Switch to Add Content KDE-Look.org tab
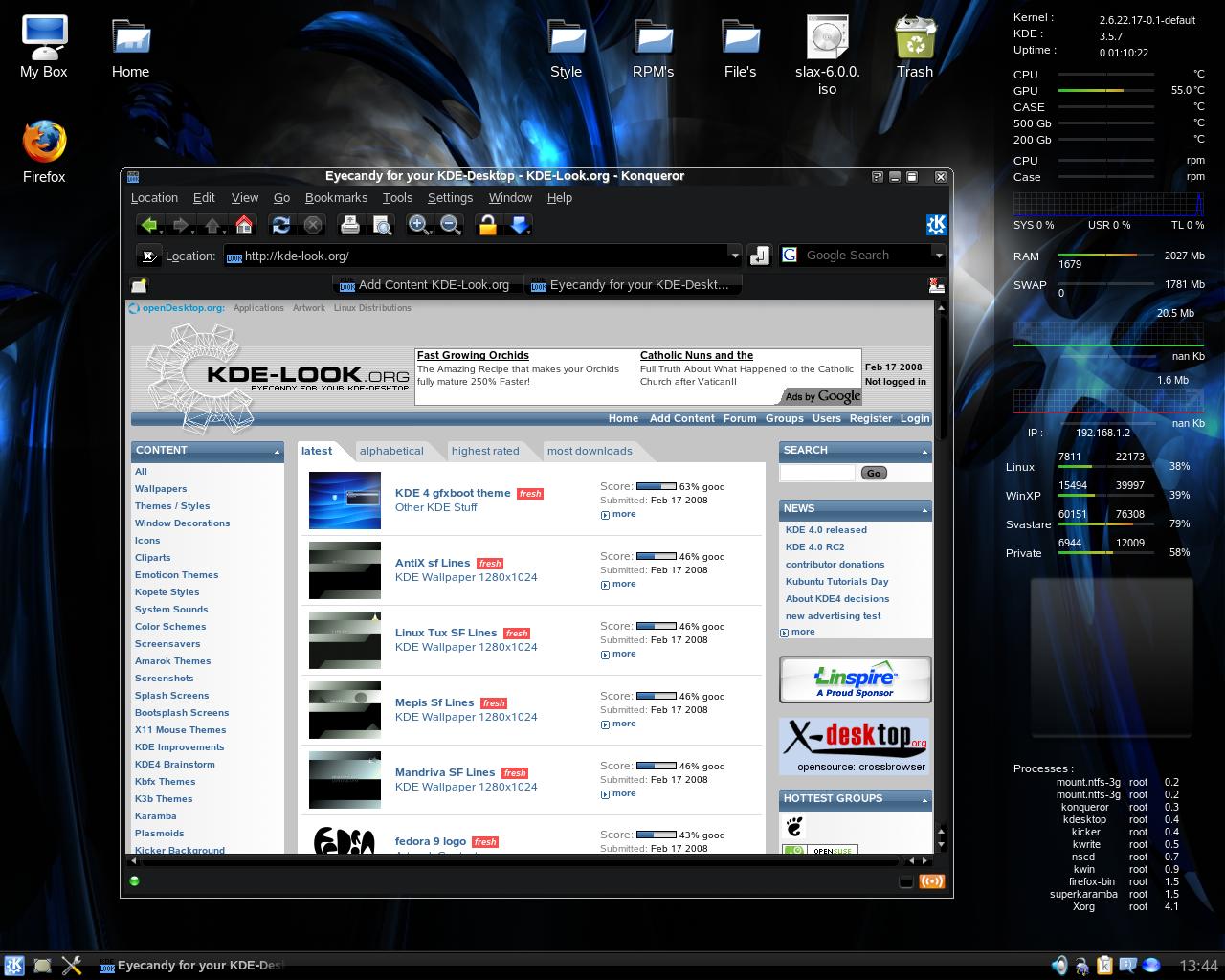 [x=427, y=284]
